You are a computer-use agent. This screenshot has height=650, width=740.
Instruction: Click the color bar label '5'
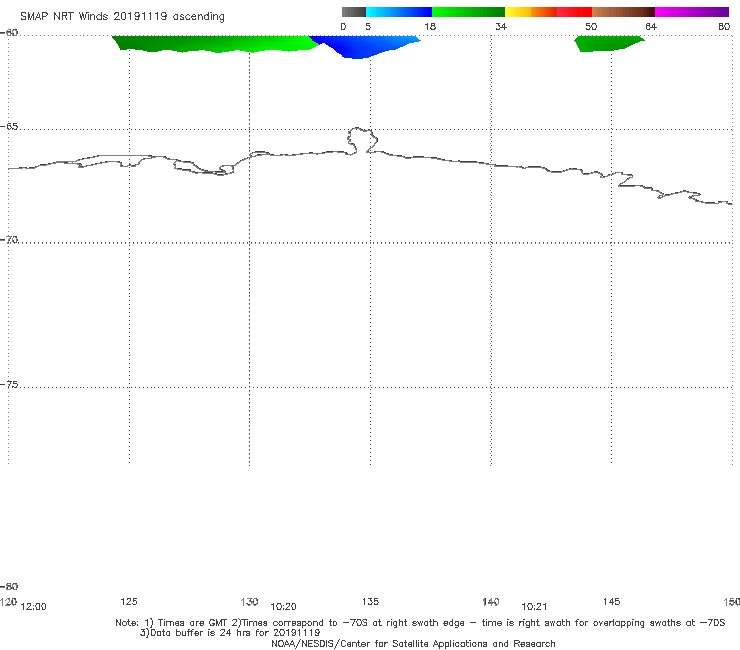[368, 26]
